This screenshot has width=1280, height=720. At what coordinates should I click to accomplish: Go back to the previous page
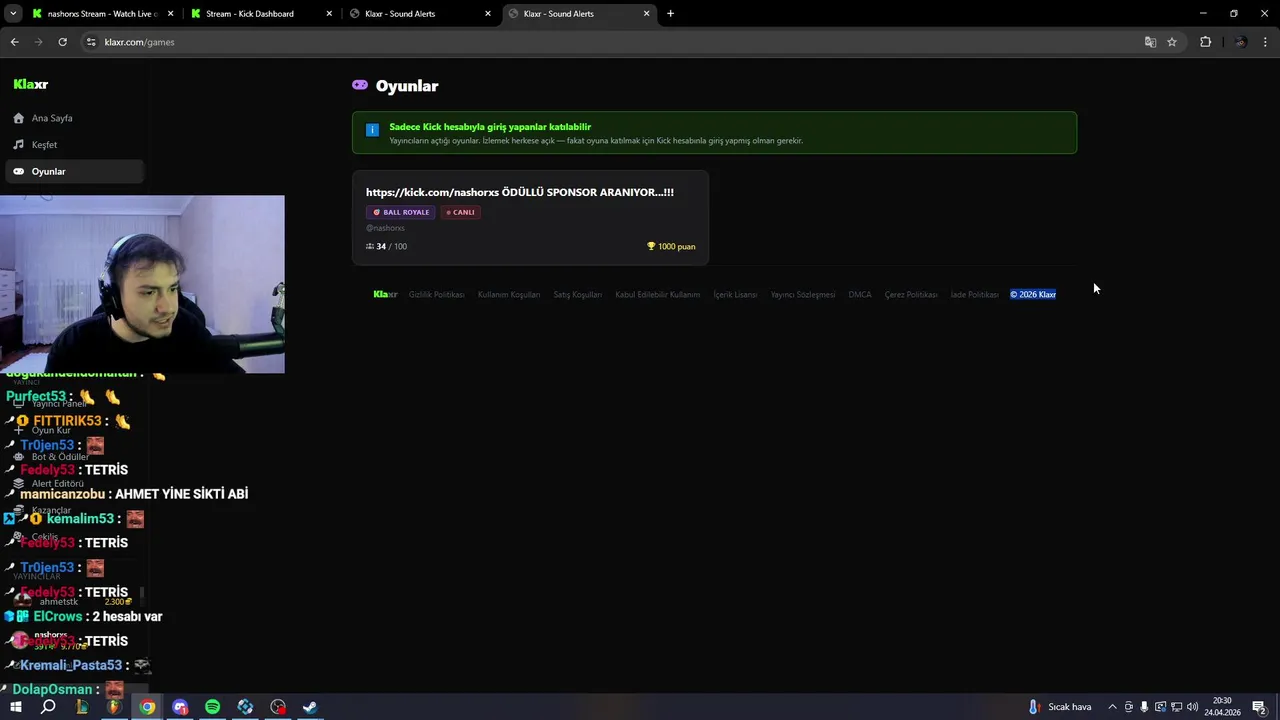tap(14, 42)
